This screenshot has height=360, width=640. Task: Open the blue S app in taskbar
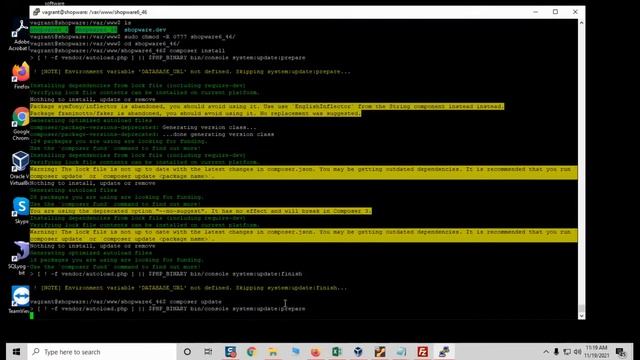coord(230,351)
